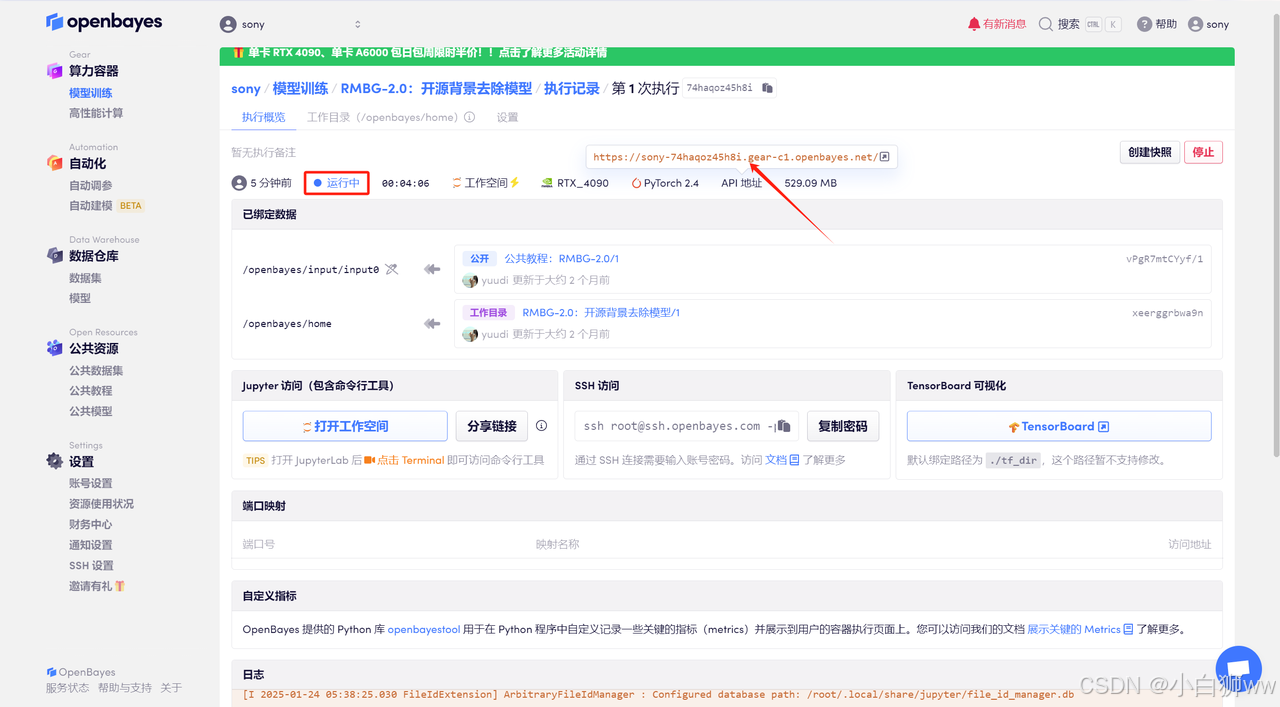The width and height of the screenshot is (1280, 707).
Task: Click the 有新消息 notification bell
Action: coord(974,24)
